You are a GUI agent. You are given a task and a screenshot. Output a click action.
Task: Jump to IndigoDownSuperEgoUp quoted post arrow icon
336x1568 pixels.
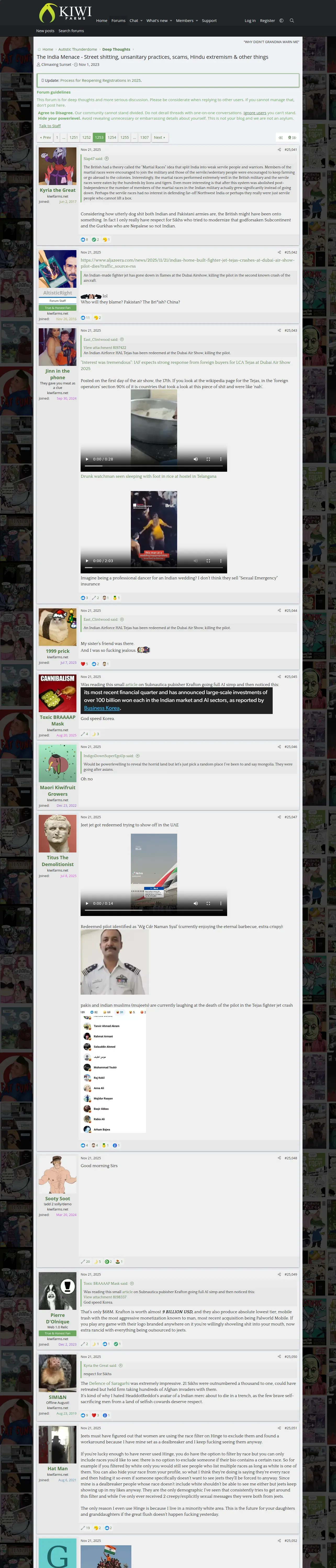pyautogui.click(x=138, y=756)
